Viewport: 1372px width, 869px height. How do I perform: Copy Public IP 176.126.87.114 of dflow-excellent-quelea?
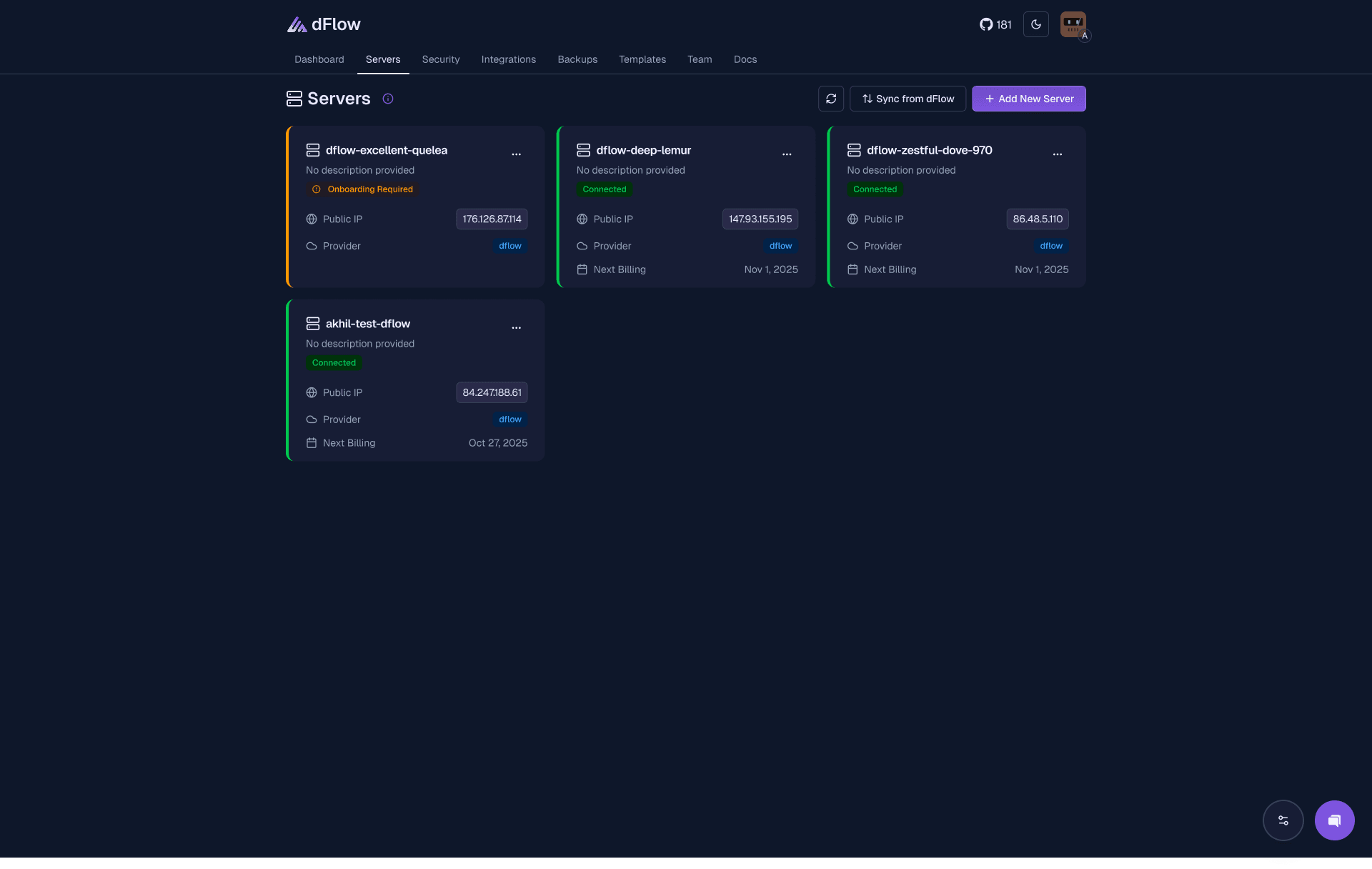pyautogui.click(x=491, y=219)
